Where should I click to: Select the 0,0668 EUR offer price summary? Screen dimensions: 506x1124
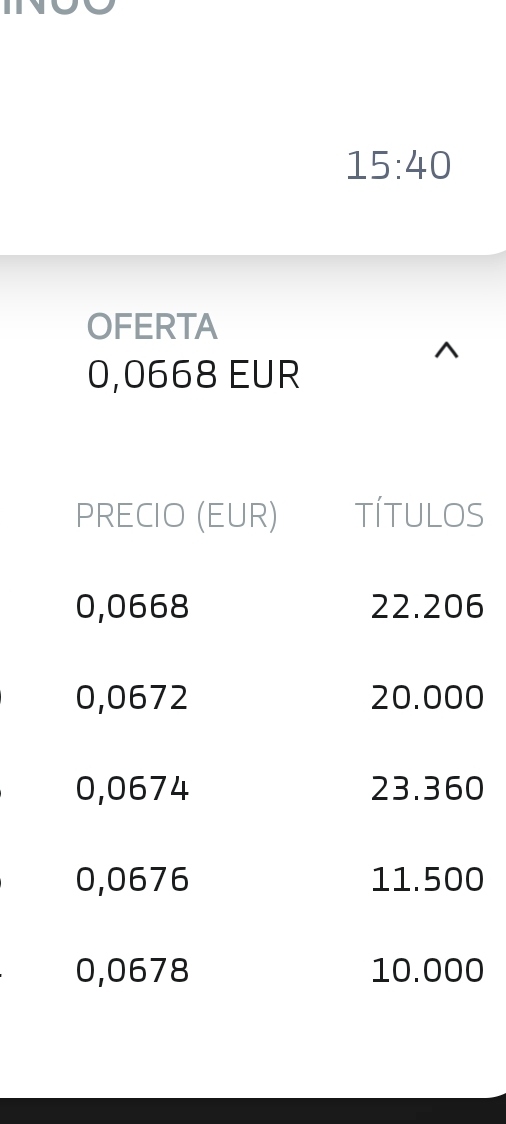194,375
